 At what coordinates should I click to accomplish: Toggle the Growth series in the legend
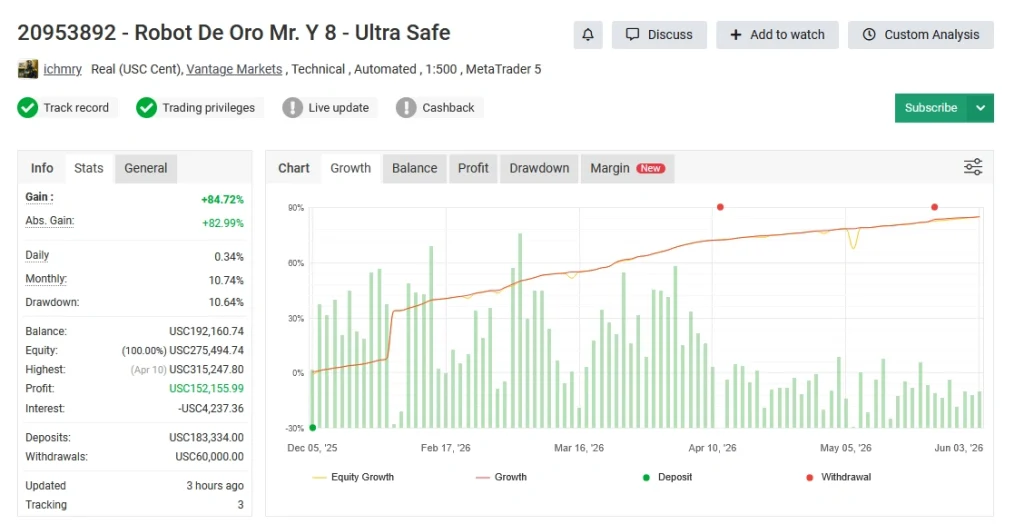pos(501,477)
